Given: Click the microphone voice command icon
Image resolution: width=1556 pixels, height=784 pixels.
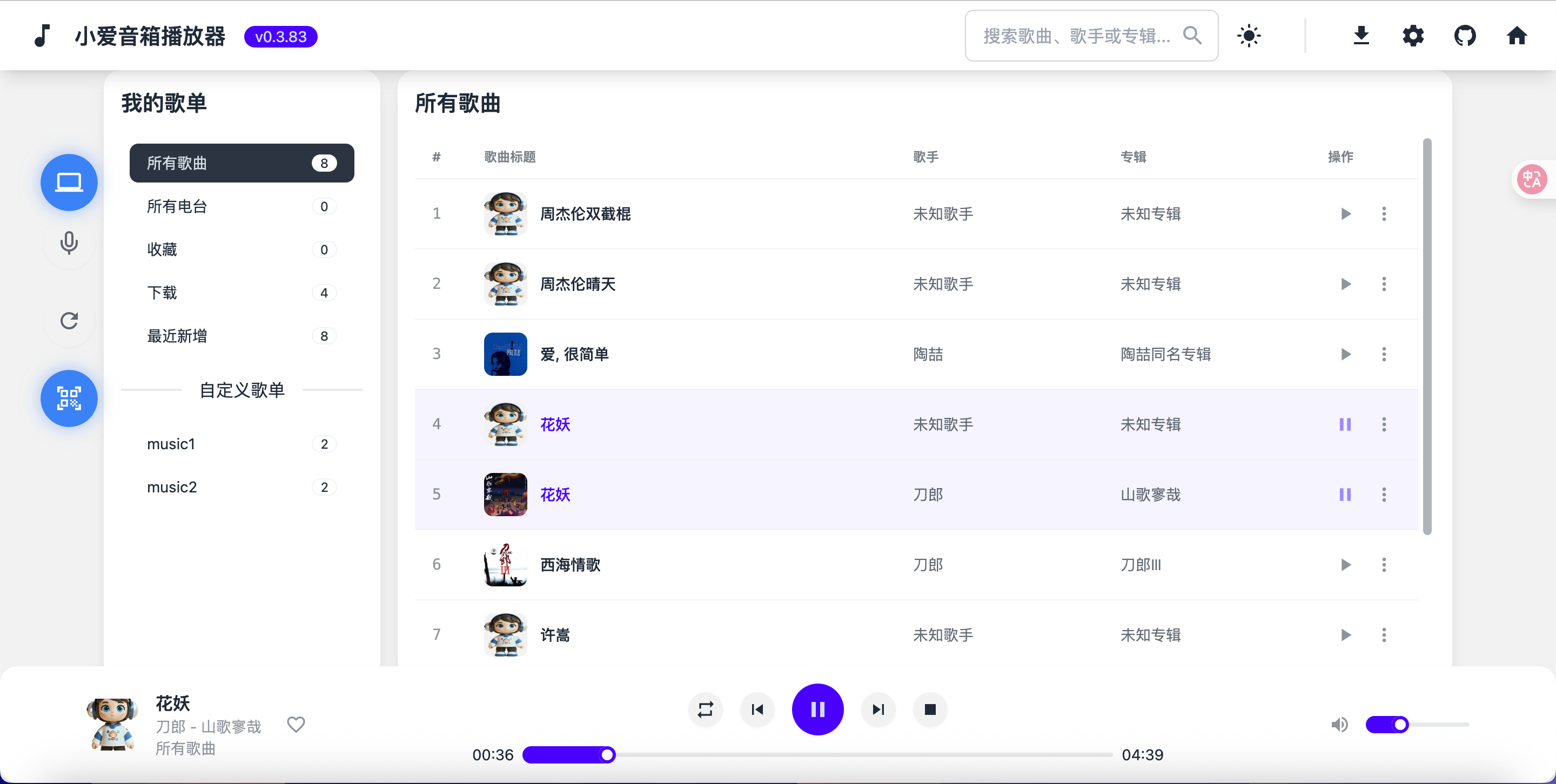Looking at the screenshot, I should click(x=69, y=242).
